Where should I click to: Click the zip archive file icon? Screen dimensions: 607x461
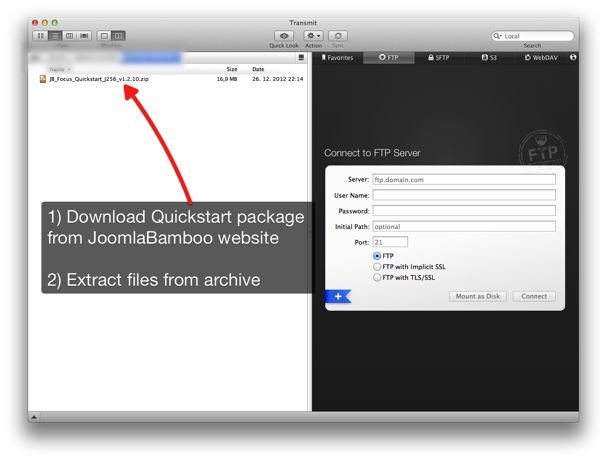(x=43, y=79)
